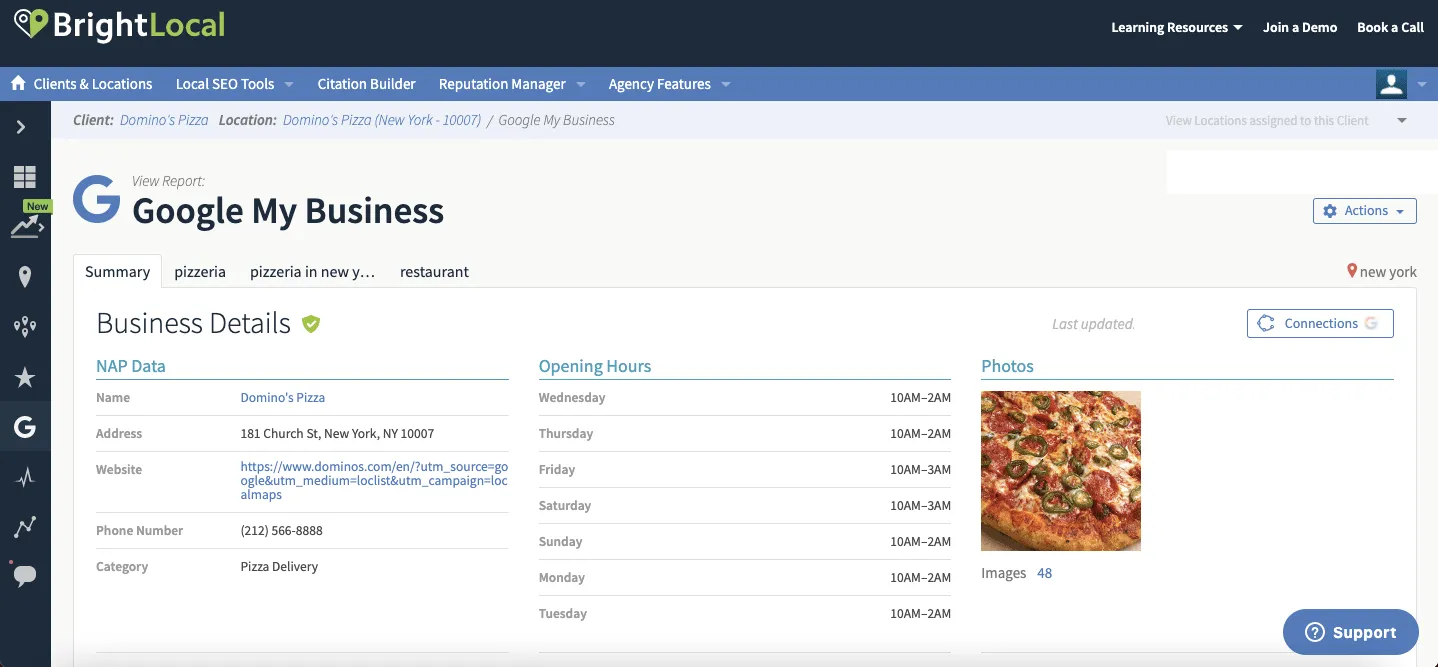
Task: Open the dashboard grid icon in the sidebar
Action: click(x=25, y=178)
